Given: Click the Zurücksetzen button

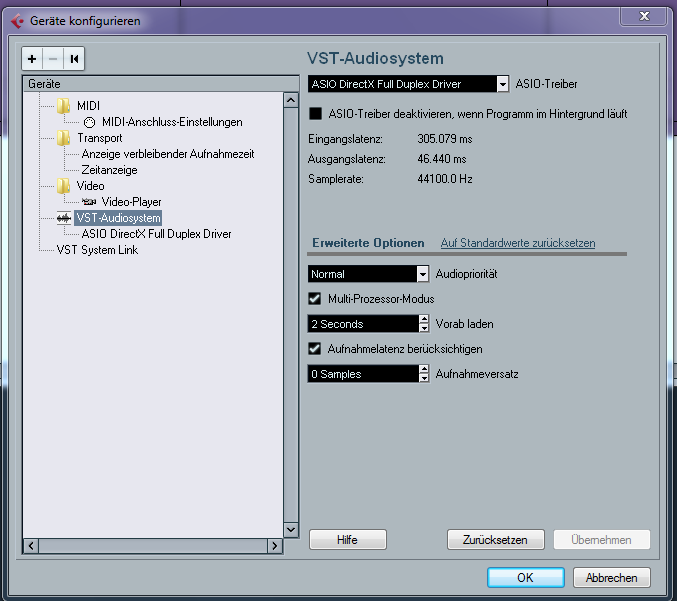Looking at the screenshot, I should [495, 540].
